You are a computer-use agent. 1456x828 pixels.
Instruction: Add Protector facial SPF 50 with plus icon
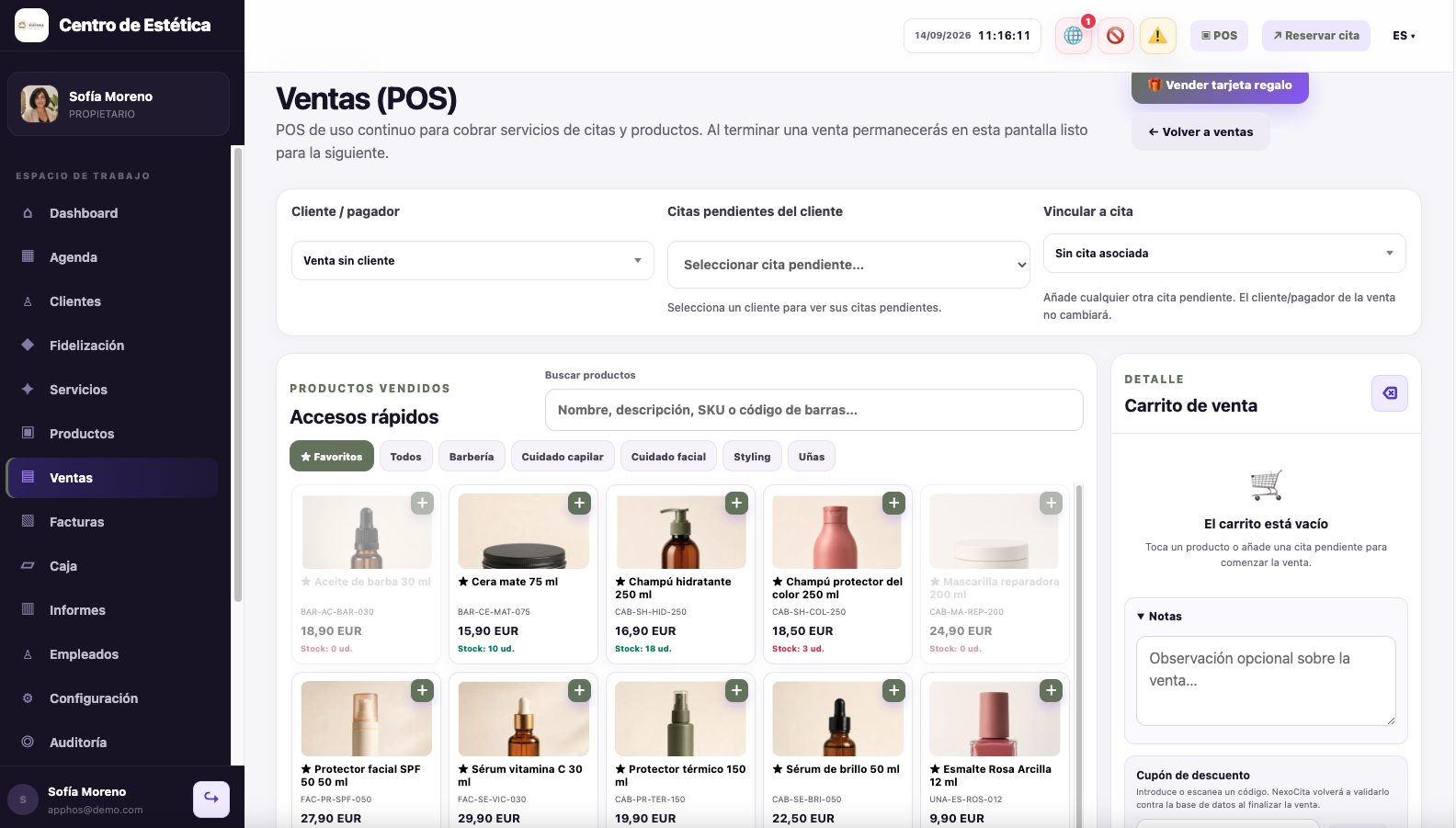click(422, 690)
